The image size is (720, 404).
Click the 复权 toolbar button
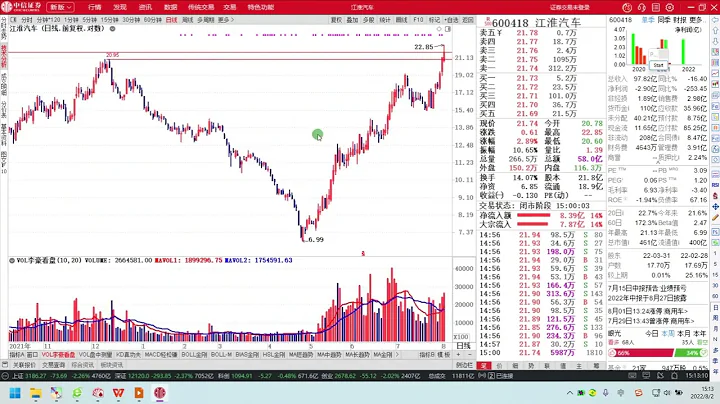336,20
